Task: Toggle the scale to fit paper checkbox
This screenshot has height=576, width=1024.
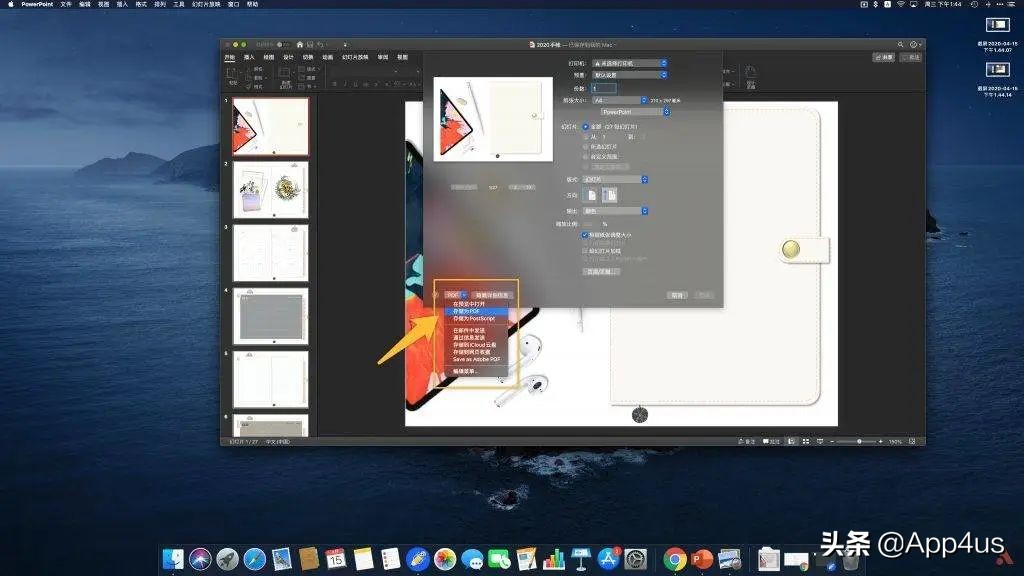Action: click(x=586, y=235)
